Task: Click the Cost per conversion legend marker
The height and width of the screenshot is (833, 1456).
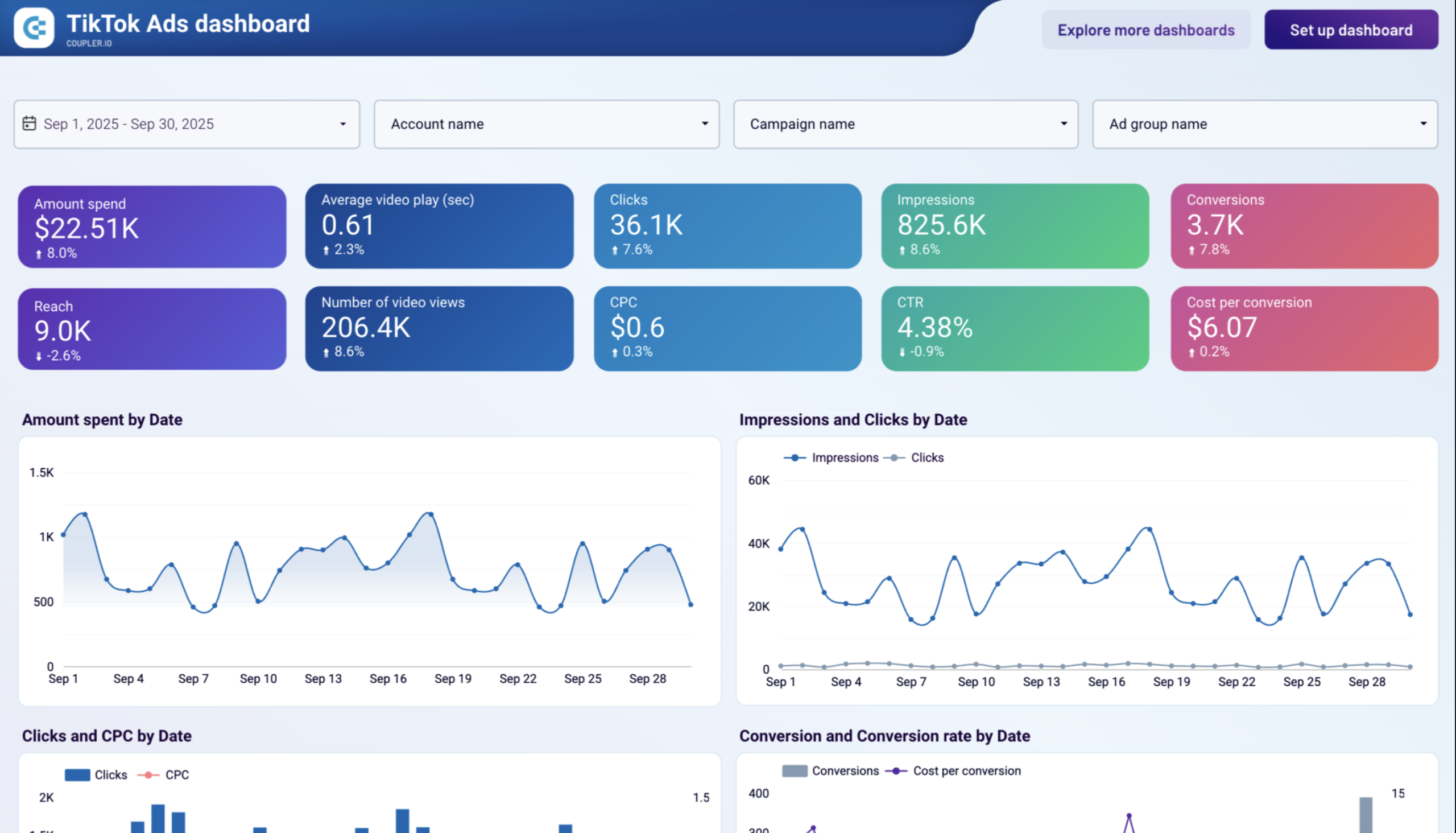Action: click(896, 770)
